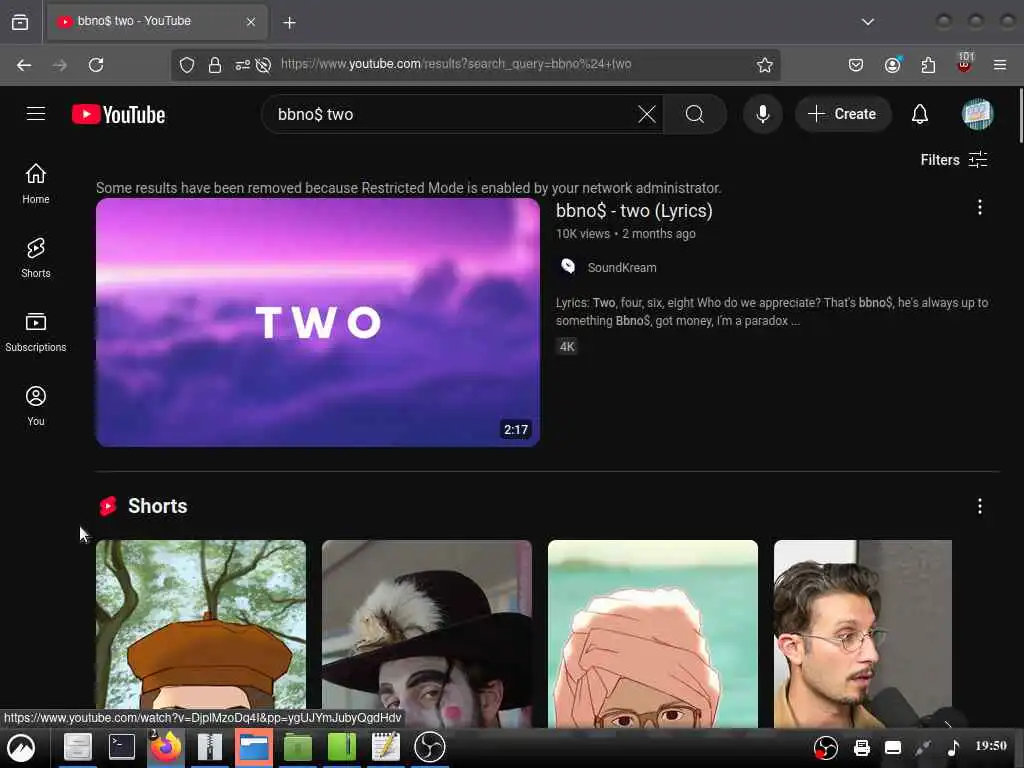Open Firefox View icon

[20, 22]
